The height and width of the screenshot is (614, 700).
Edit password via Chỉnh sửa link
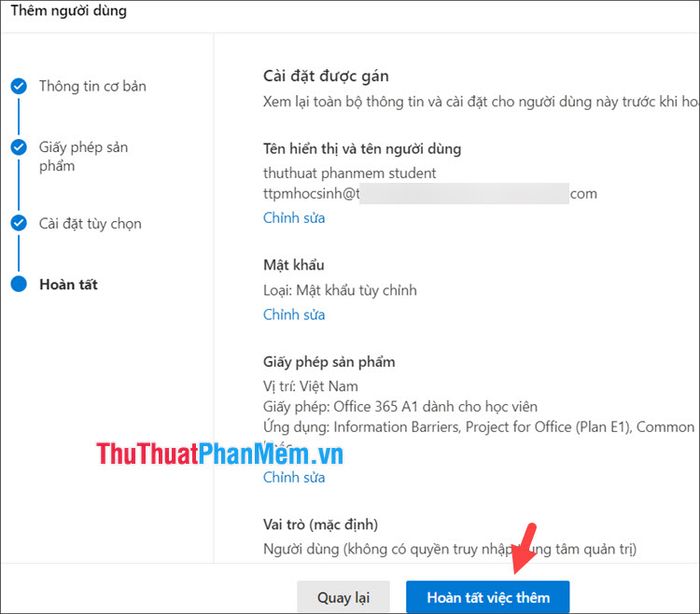pos(294,314)
